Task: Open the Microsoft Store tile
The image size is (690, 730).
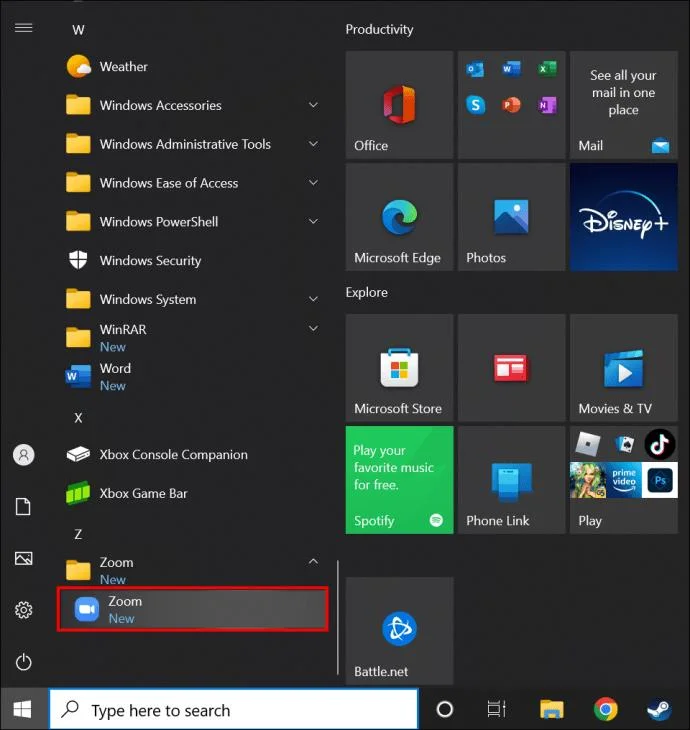Action: click(399, 368)
